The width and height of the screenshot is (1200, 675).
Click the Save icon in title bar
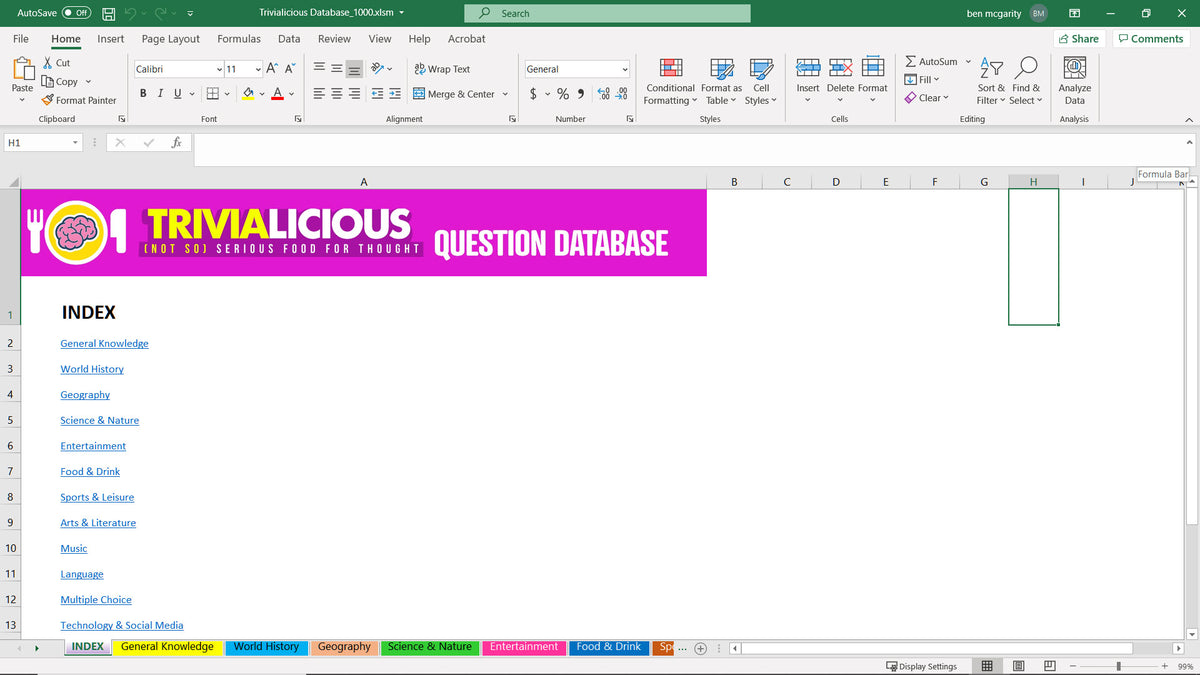click(x=108, y=13)
